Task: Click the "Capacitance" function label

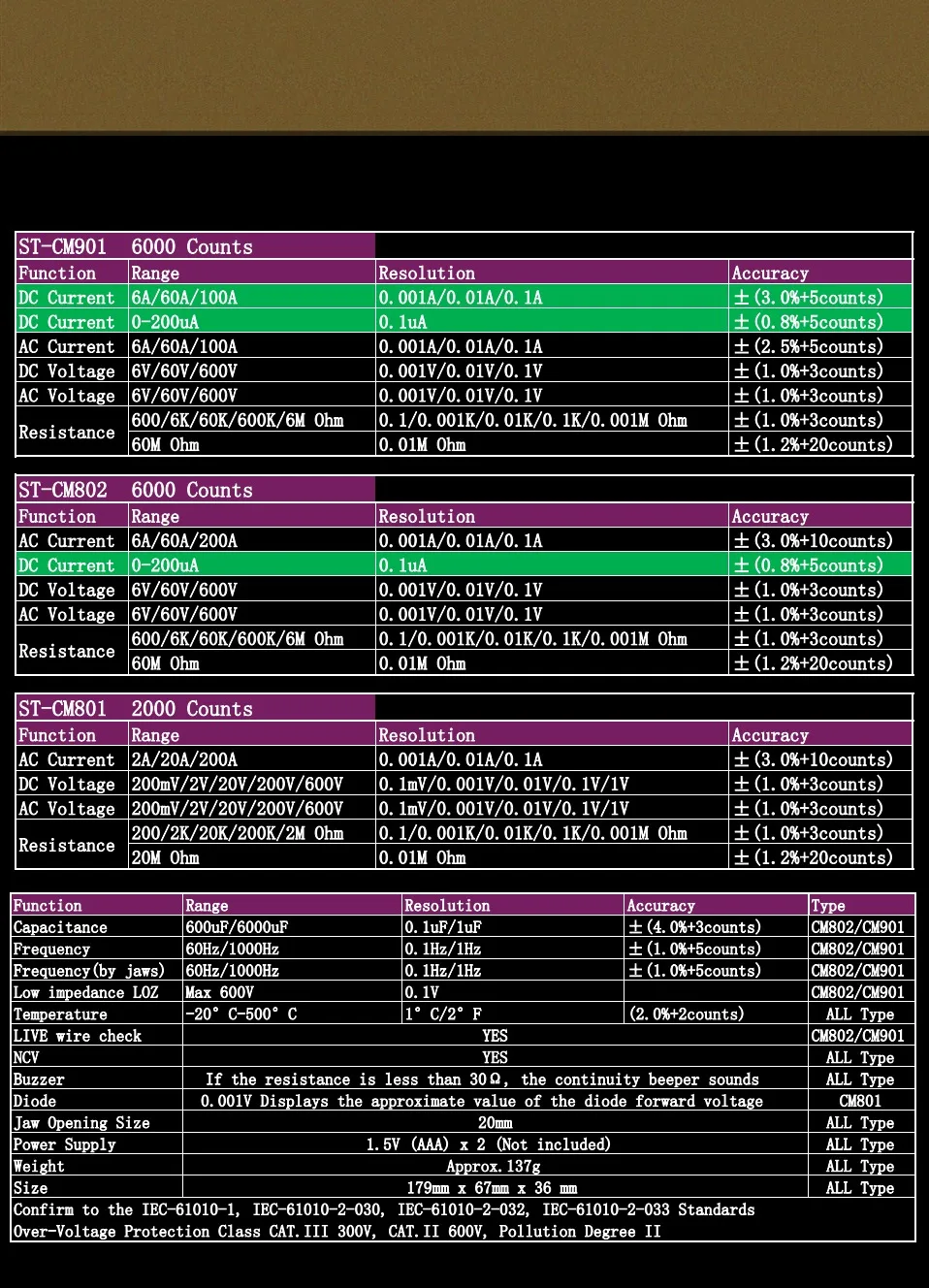Action: 60,927
